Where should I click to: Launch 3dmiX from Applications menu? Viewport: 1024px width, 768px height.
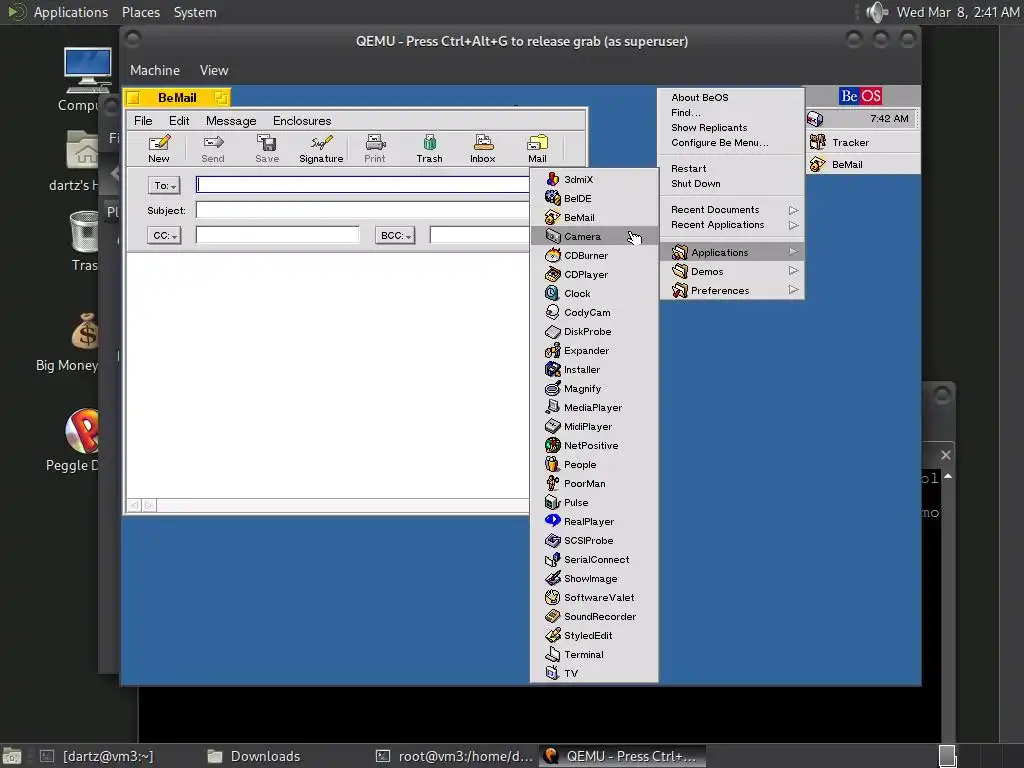(x=594, y=179)
